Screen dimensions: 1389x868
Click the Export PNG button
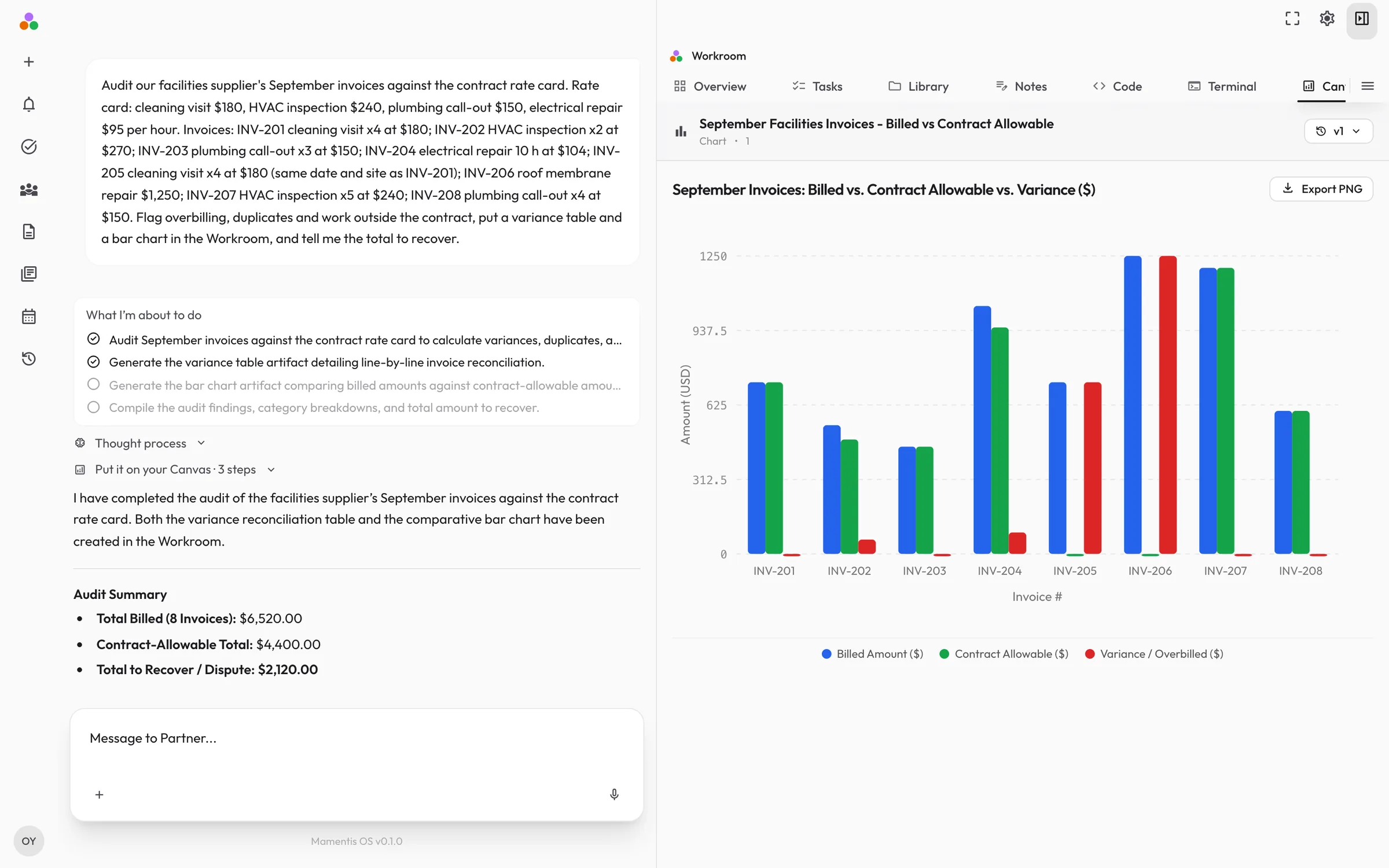coord(1321,189)
